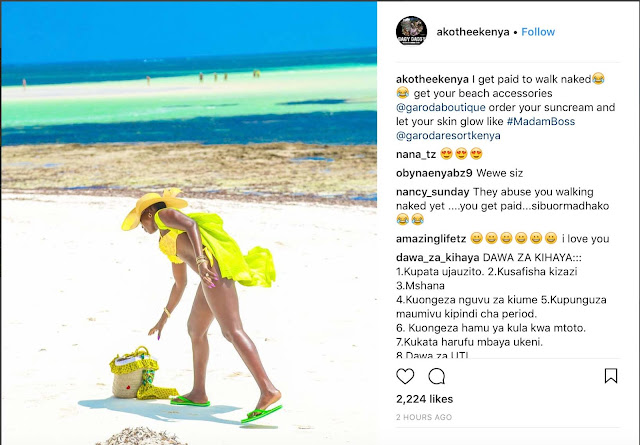Open the akotheekenya username in the header
The image size is (640, 445).
point(473,32)
